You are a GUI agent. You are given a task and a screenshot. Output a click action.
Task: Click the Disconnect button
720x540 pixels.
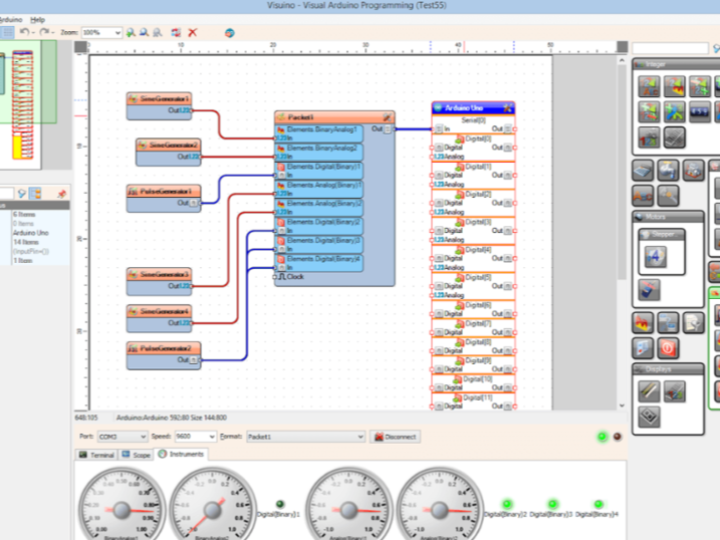(x=395, y=437)
